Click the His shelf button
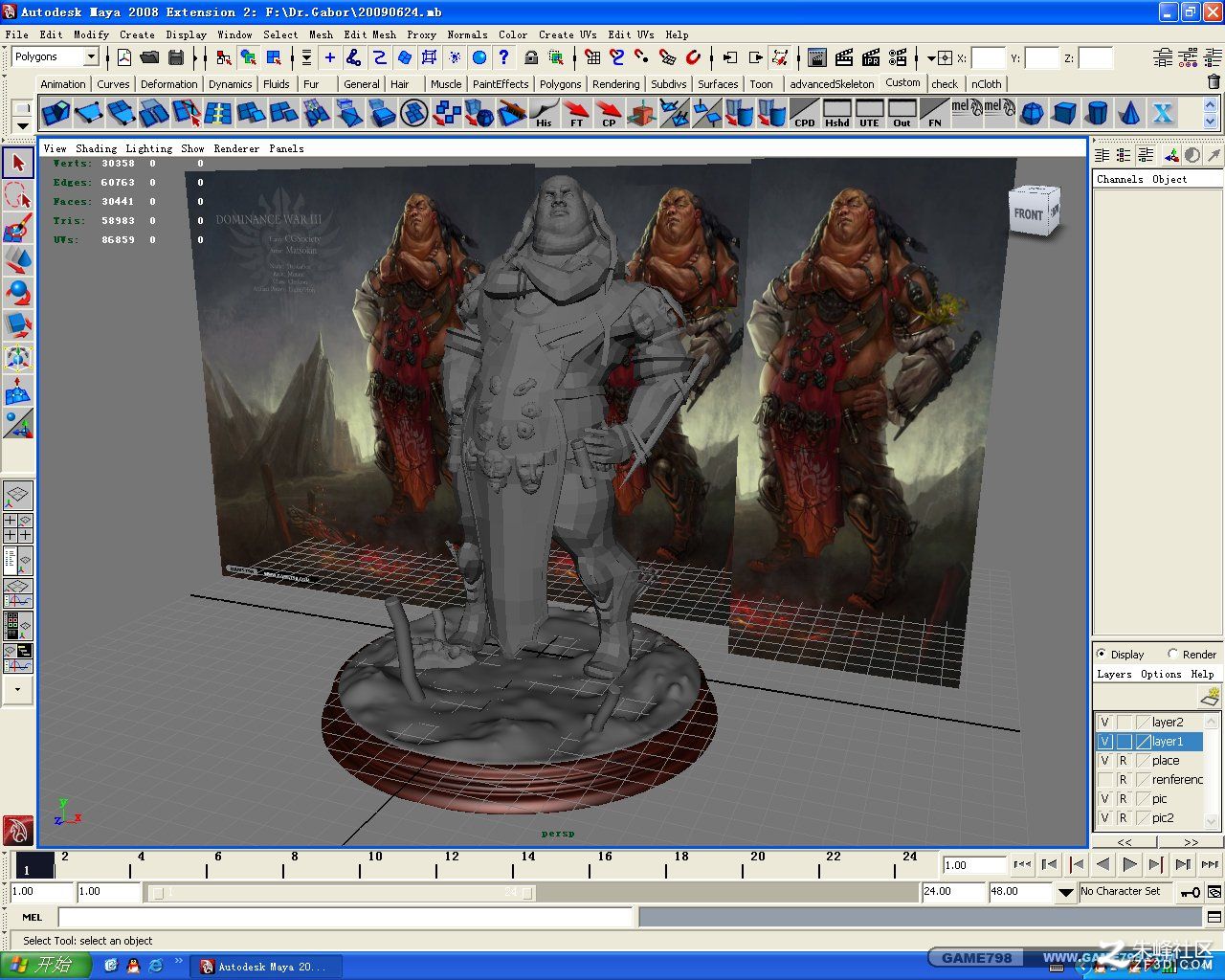This screenshot has height=980, width=1225. pos(544,113)
